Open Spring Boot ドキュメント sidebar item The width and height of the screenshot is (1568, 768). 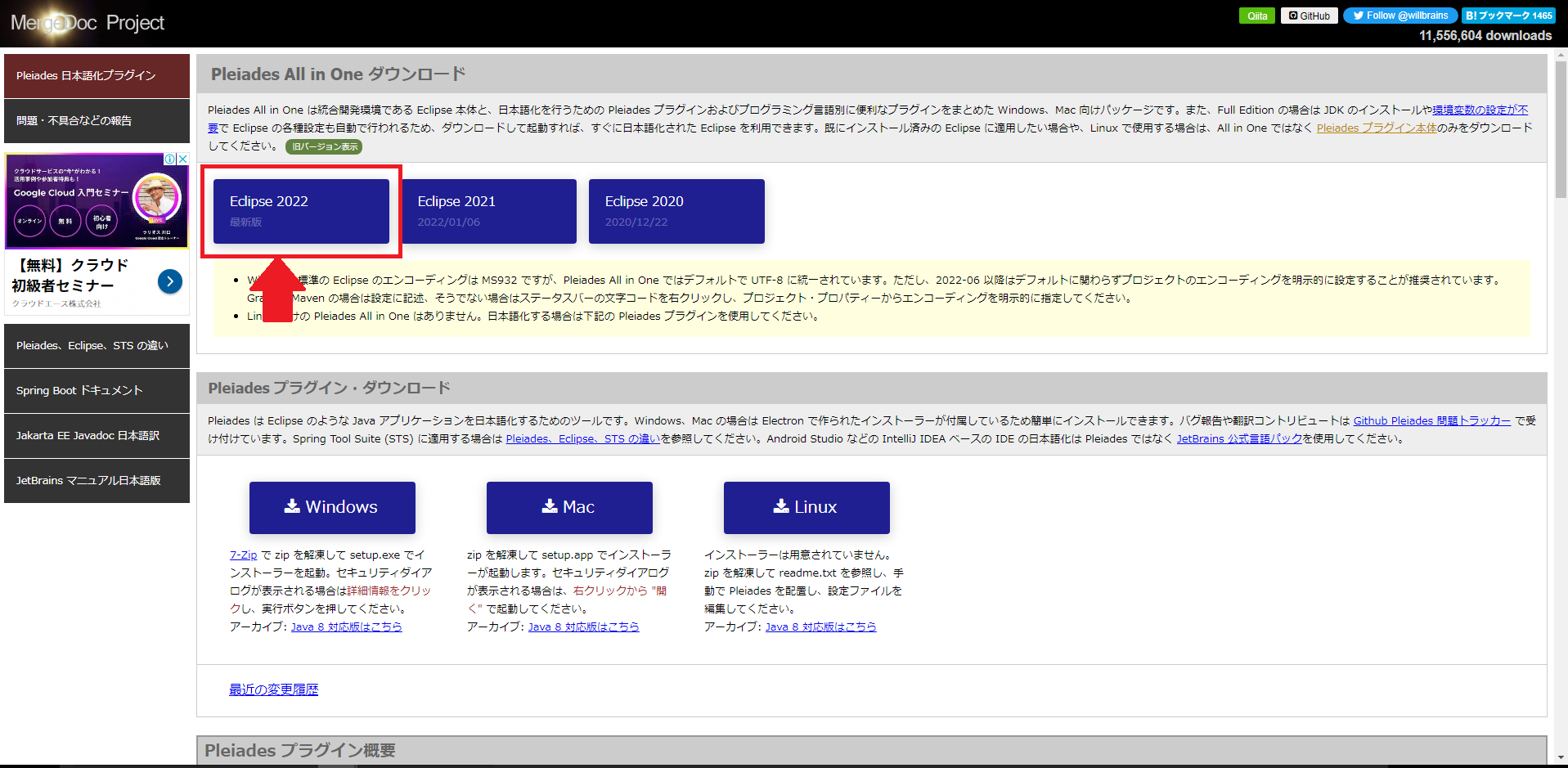pos(97,390)
